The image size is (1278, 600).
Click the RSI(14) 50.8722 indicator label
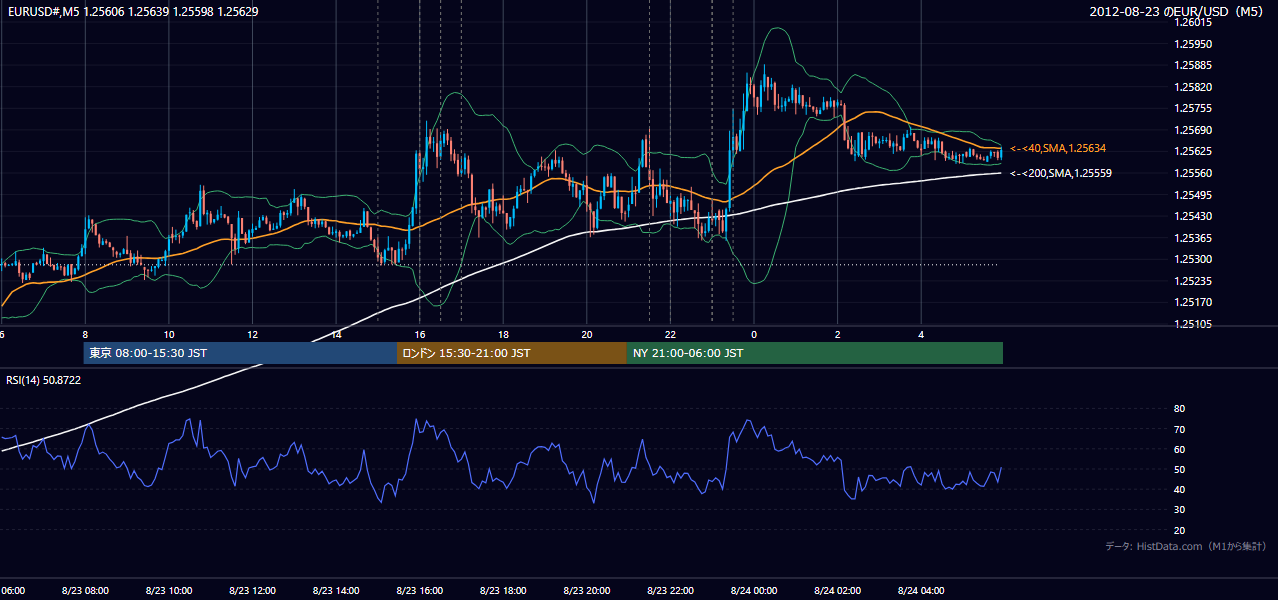coord(44,380)
